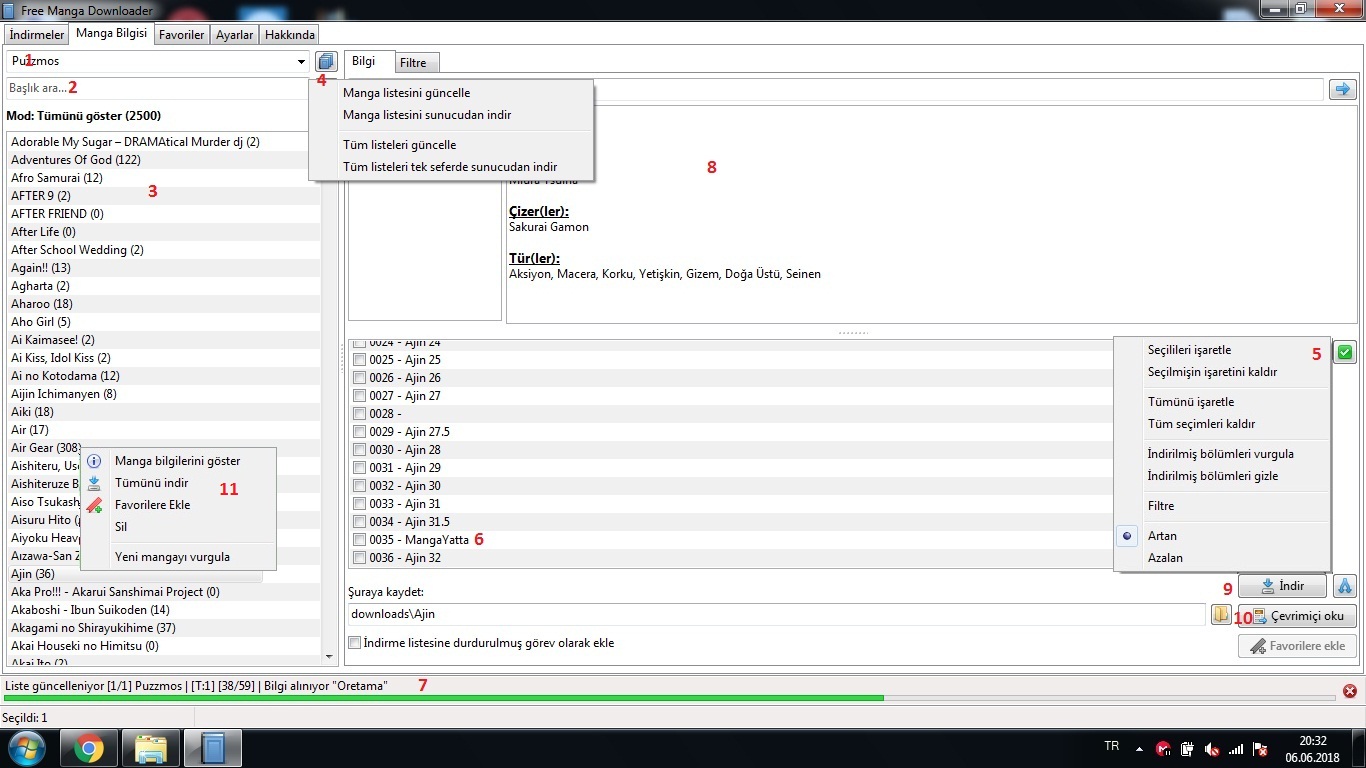Choose 'İndirilmiş bölümleri gizle' menu item
The height and width of the screenshot is (768, 1366).
click(x=1222, y=476)
